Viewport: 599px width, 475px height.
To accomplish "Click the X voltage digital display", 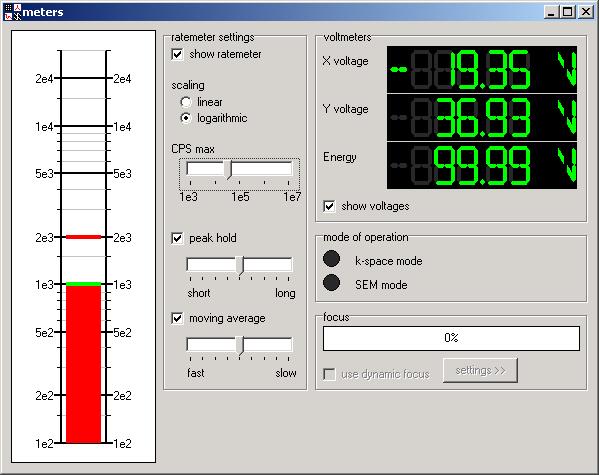I will point(482,70).
